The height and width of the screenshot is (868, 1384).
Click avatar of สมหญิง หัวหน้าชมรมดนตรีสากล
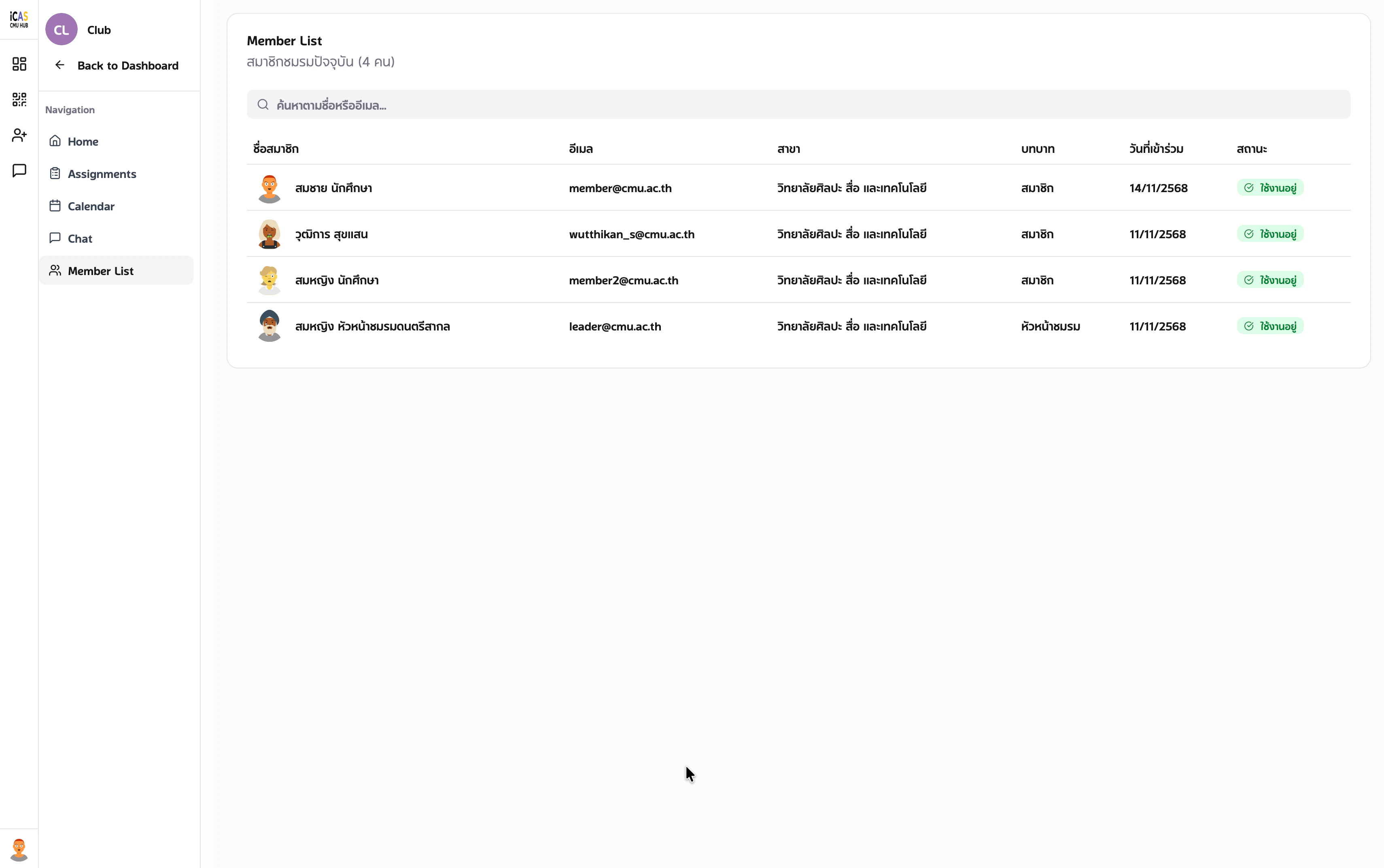[270, 326]
